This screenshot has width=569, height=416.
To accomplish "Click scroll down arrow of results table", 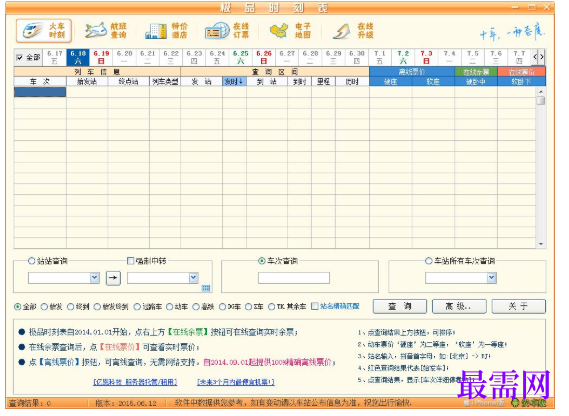I will pyautogui.click(x=541, y=244).
